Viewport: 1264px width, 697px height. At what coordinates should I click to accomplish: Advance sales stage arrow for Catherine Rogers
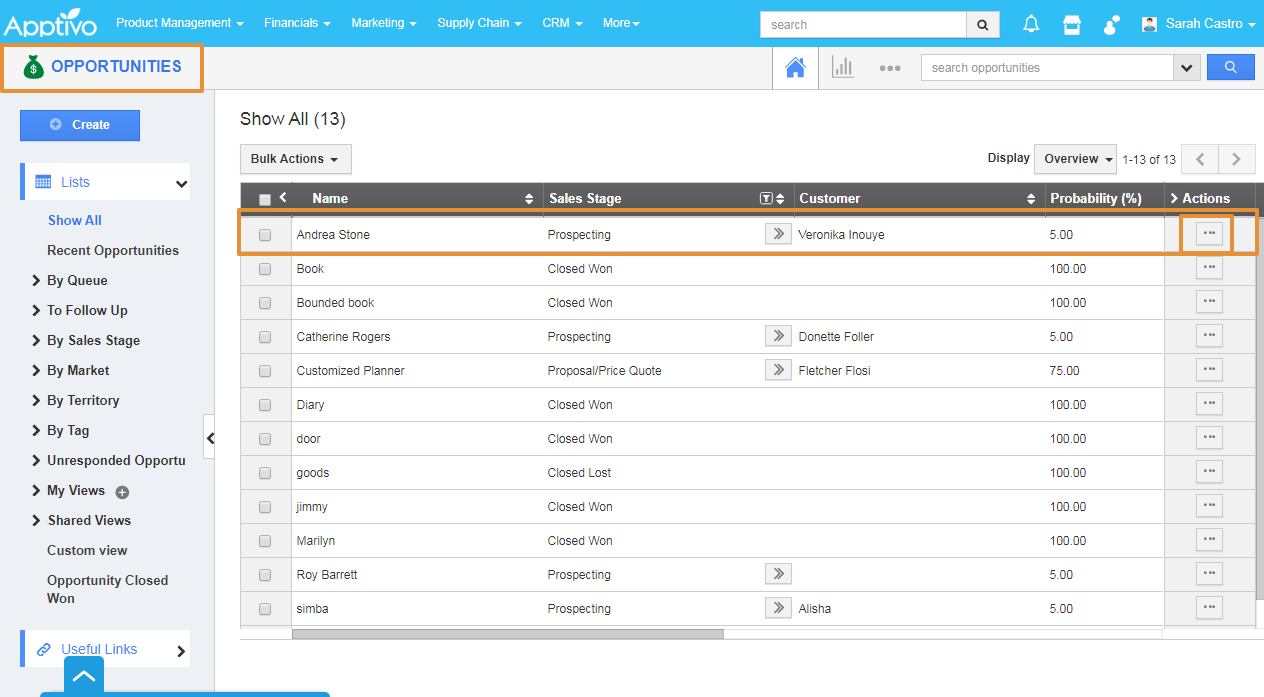[778, 336]
